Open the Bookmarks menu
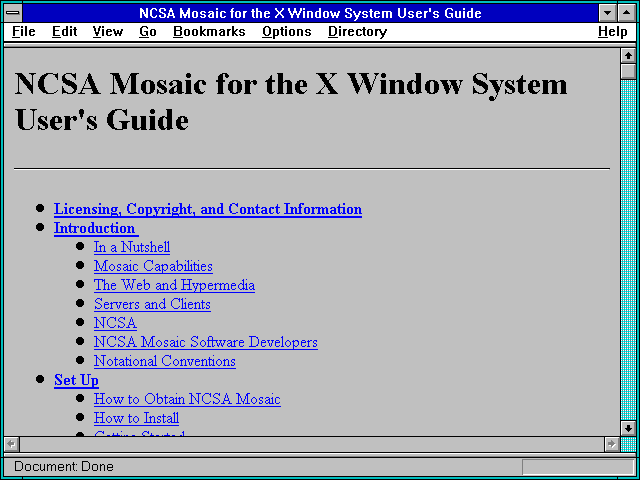 (x=209, y=32)
